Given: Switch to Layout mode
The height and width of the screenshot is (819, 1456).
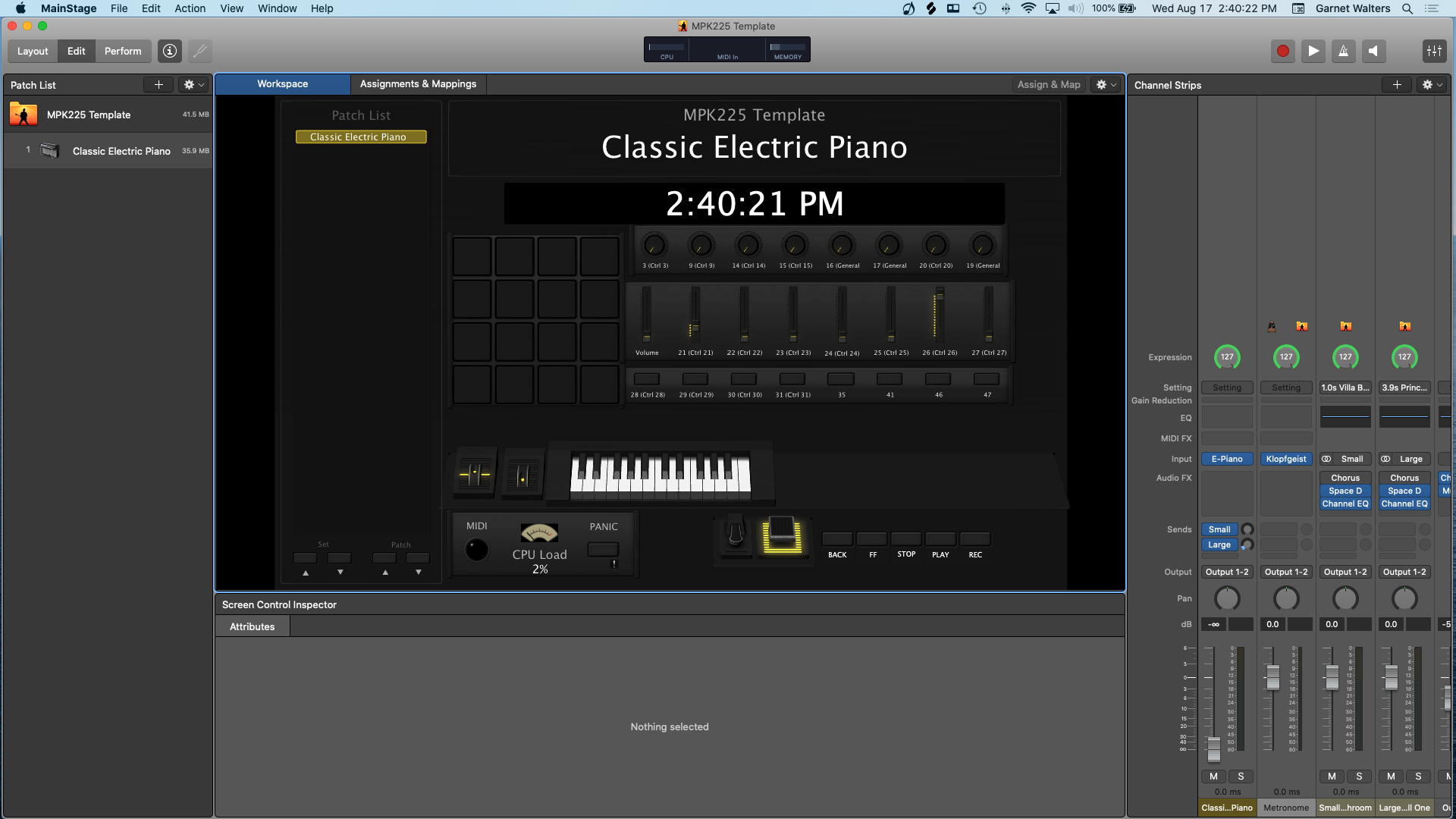Looking at the screenshot, I should (33, 51).
